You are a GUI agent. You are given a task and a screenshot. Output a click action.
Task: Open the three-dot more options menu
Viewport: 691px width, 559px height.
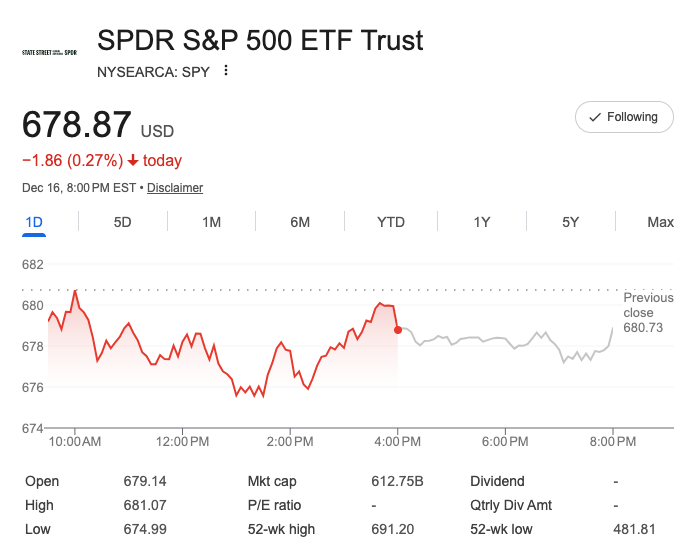pyautogui.click(x=226, y=71)
